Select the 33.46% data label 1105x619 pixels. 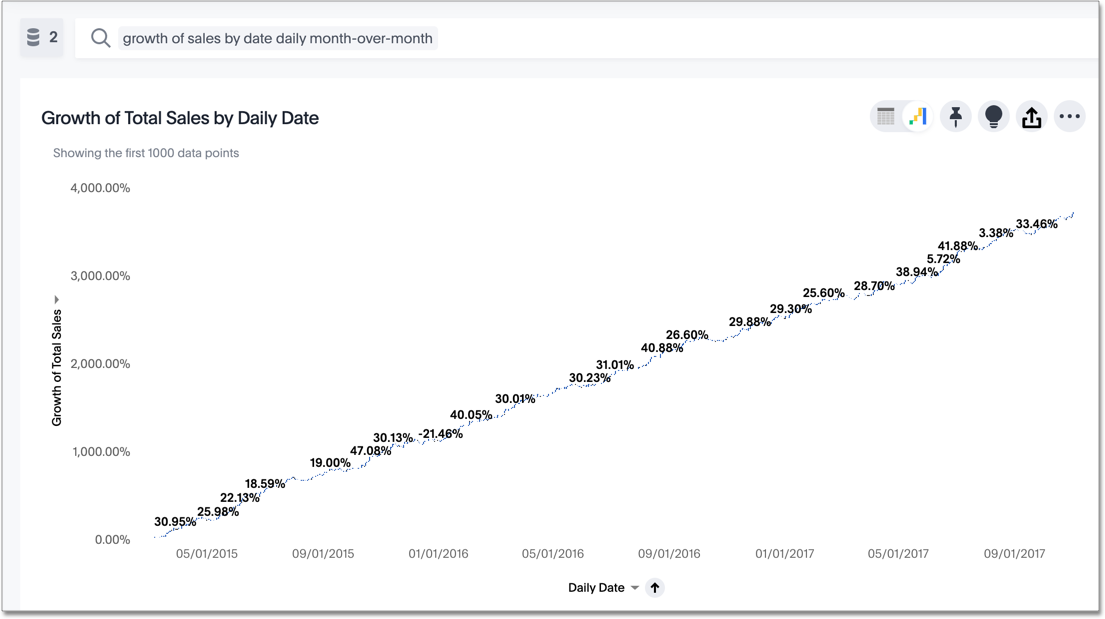click(x=1037, y=225)
